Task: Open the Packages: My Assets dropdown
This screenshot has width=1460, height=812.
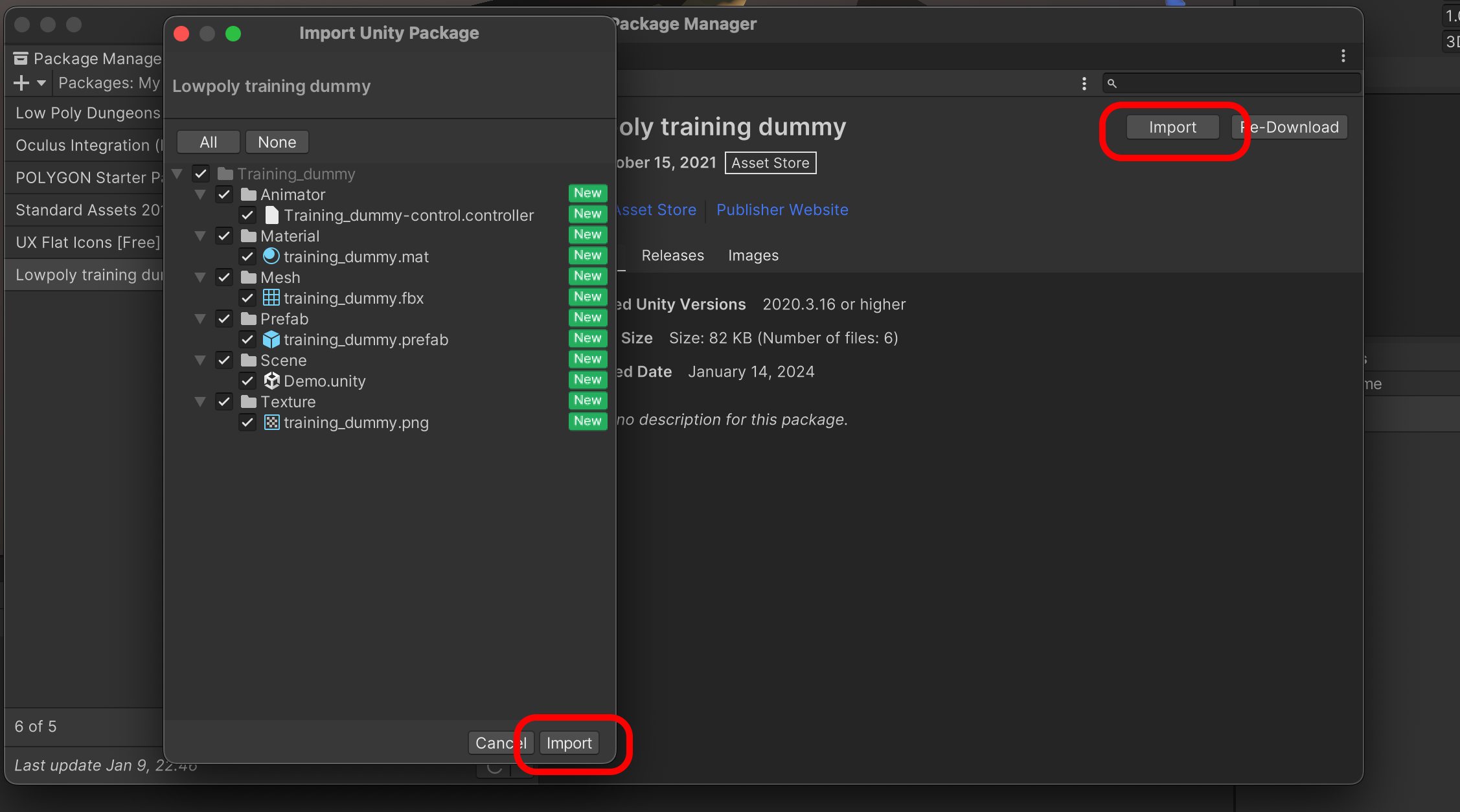Action: [108, 83]
